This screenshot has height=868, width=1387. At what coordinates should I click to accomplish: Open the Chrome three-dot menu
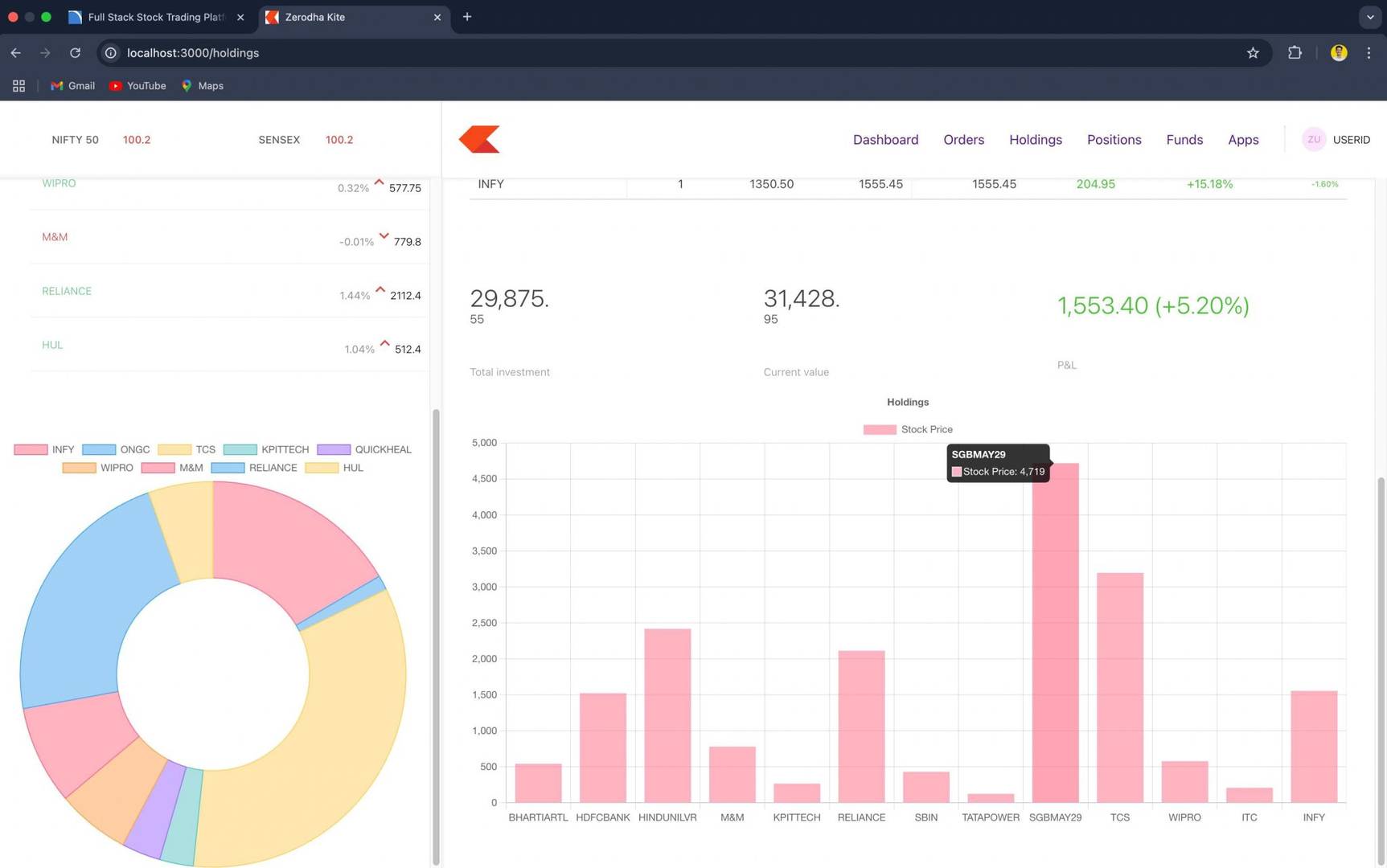tap(1369, 52)
